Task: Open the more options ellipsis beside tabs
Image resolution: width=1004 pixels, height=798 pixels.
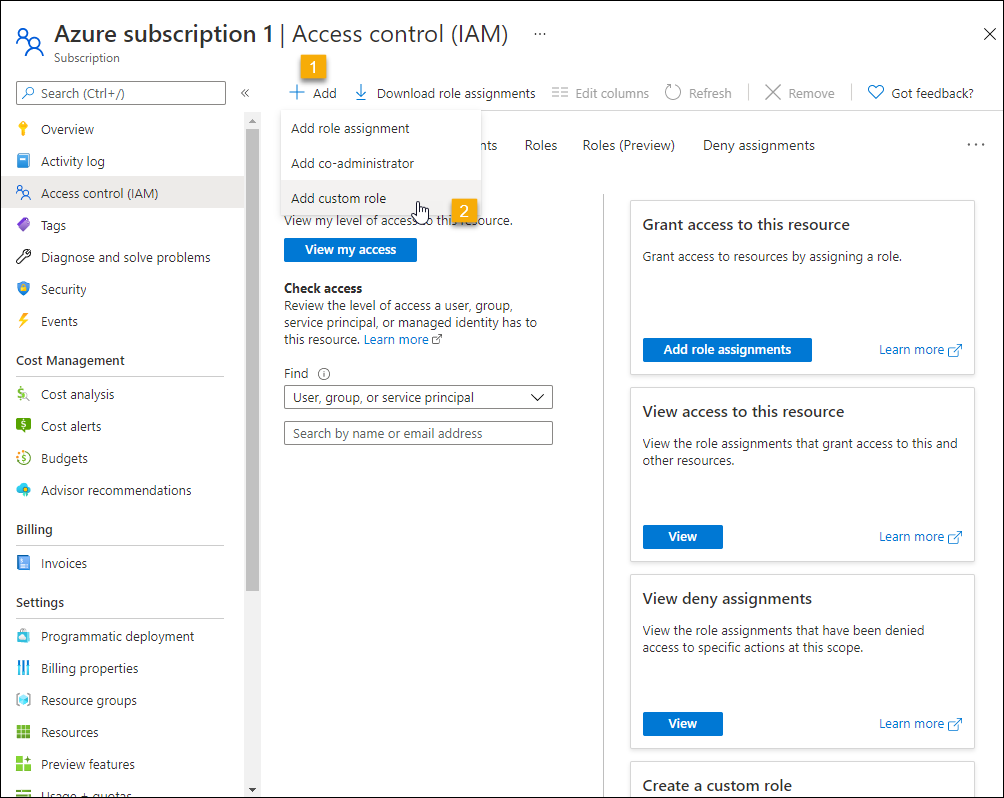Action: pyautogui.click(x=976, y=145)
